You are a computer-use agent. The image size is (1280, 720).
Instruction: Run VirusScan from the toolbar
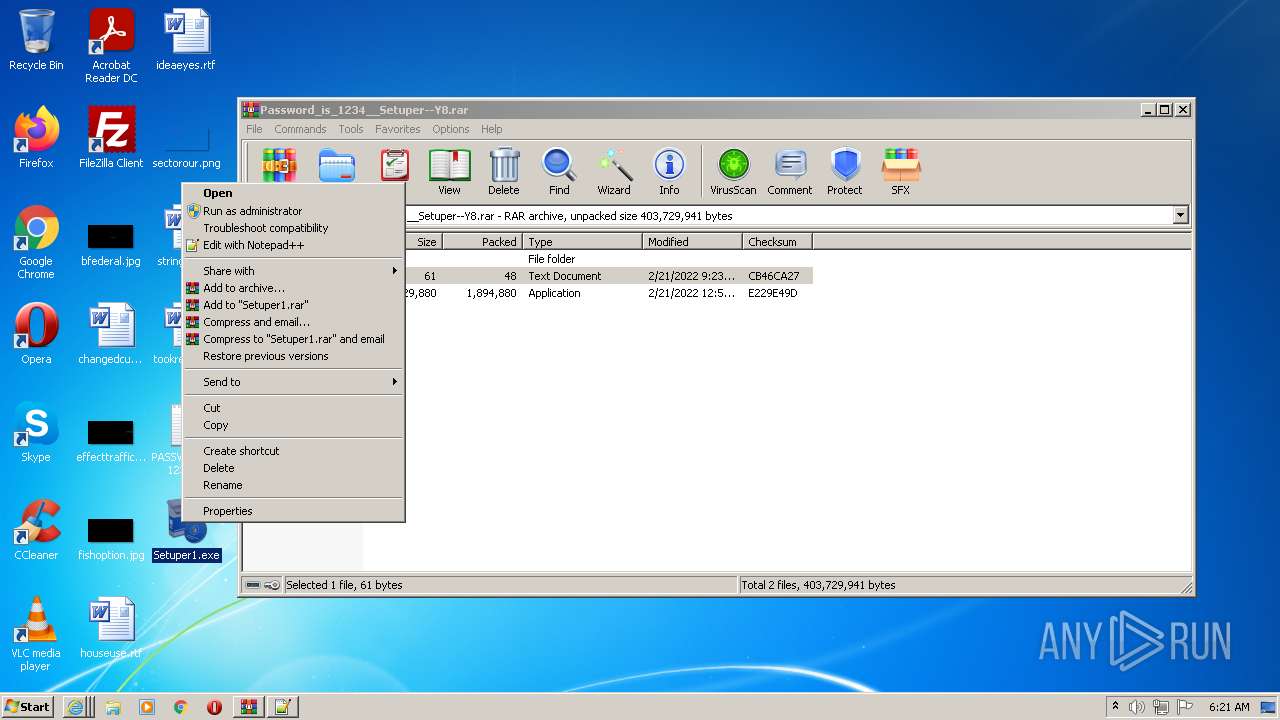click(x=733, y=172)
